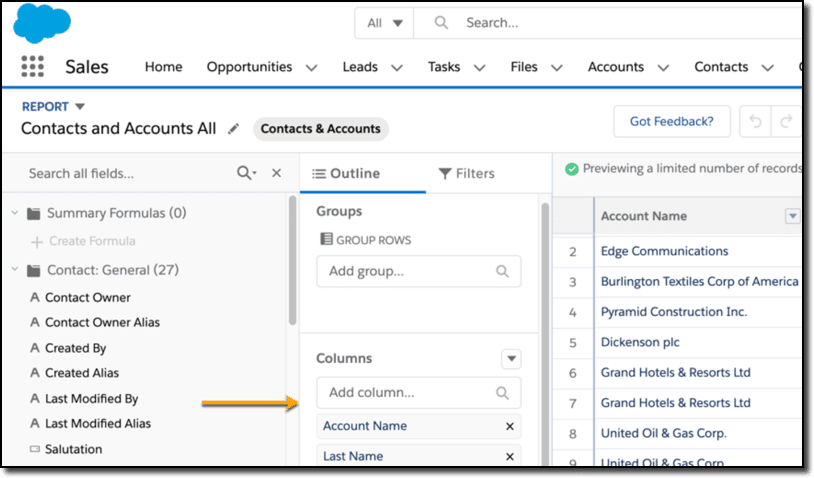Open the Accounts tab
814x478 pixels.
pos(616,67)
